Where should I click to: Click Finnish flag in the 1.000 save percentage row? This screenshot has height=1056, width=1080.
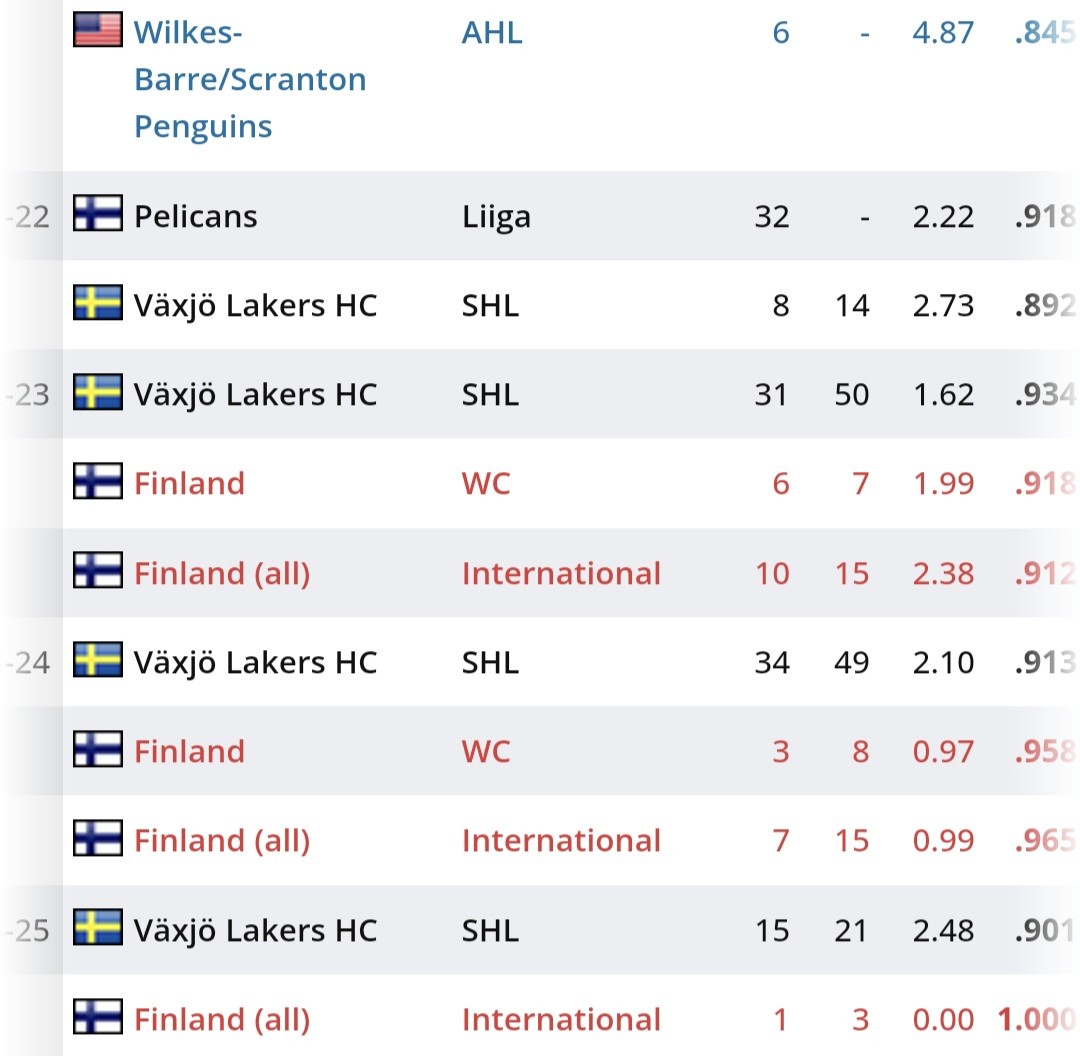click(x=98, y=1018)
